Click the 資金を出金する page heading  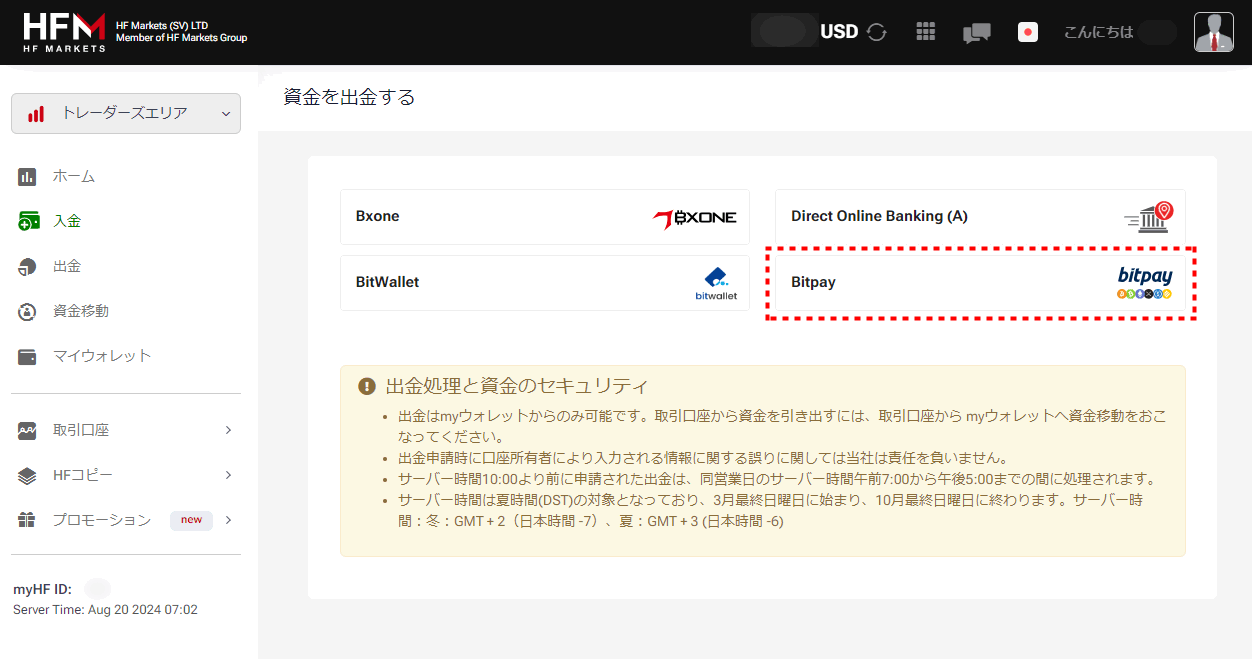coord(349,97)
